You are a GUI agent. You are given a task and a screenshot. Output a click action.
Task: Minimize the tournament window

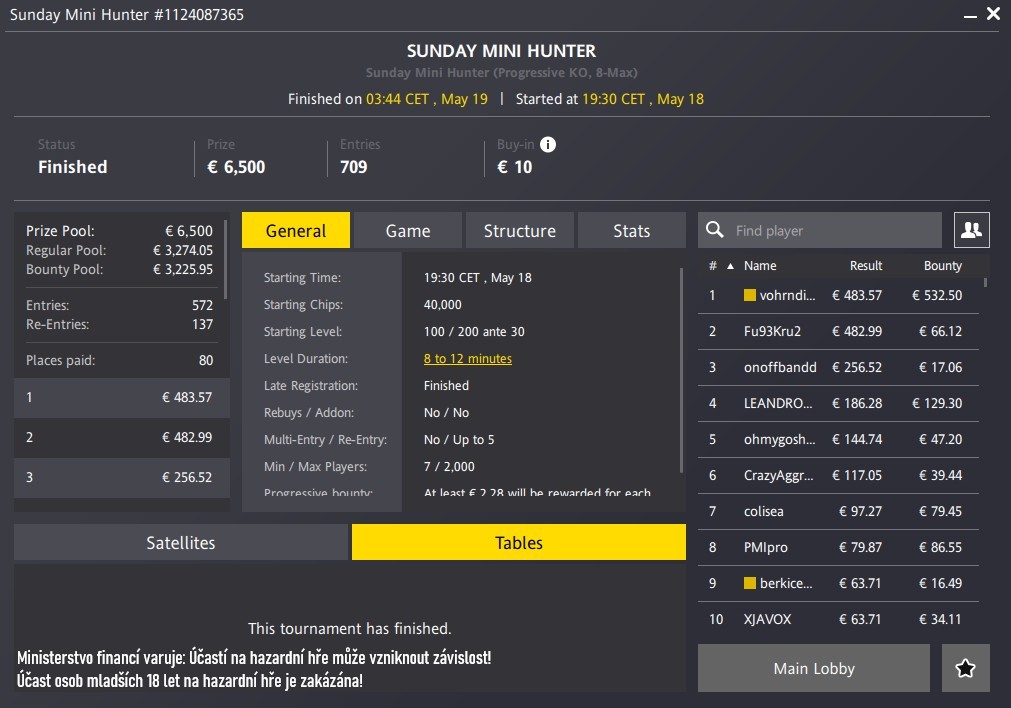coord(969,15)
